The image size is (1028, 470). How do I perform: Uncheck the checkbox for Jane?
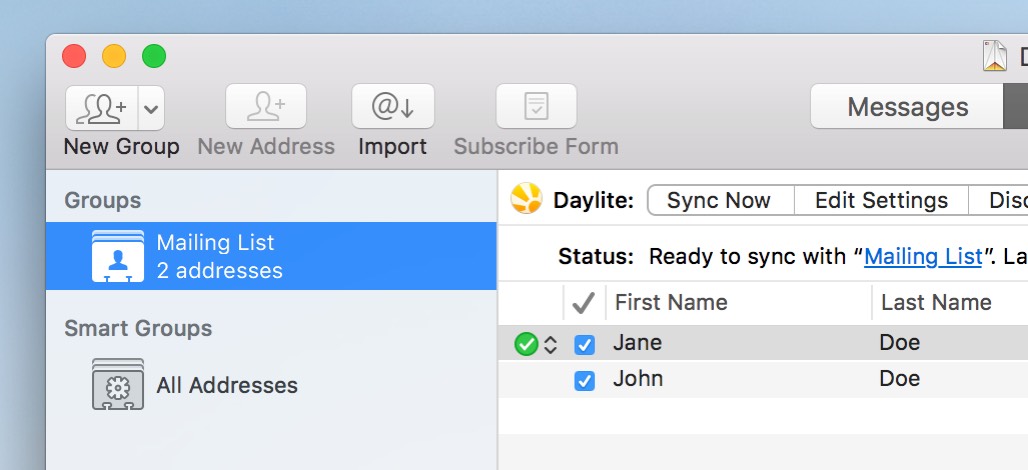tap(584, 345)
